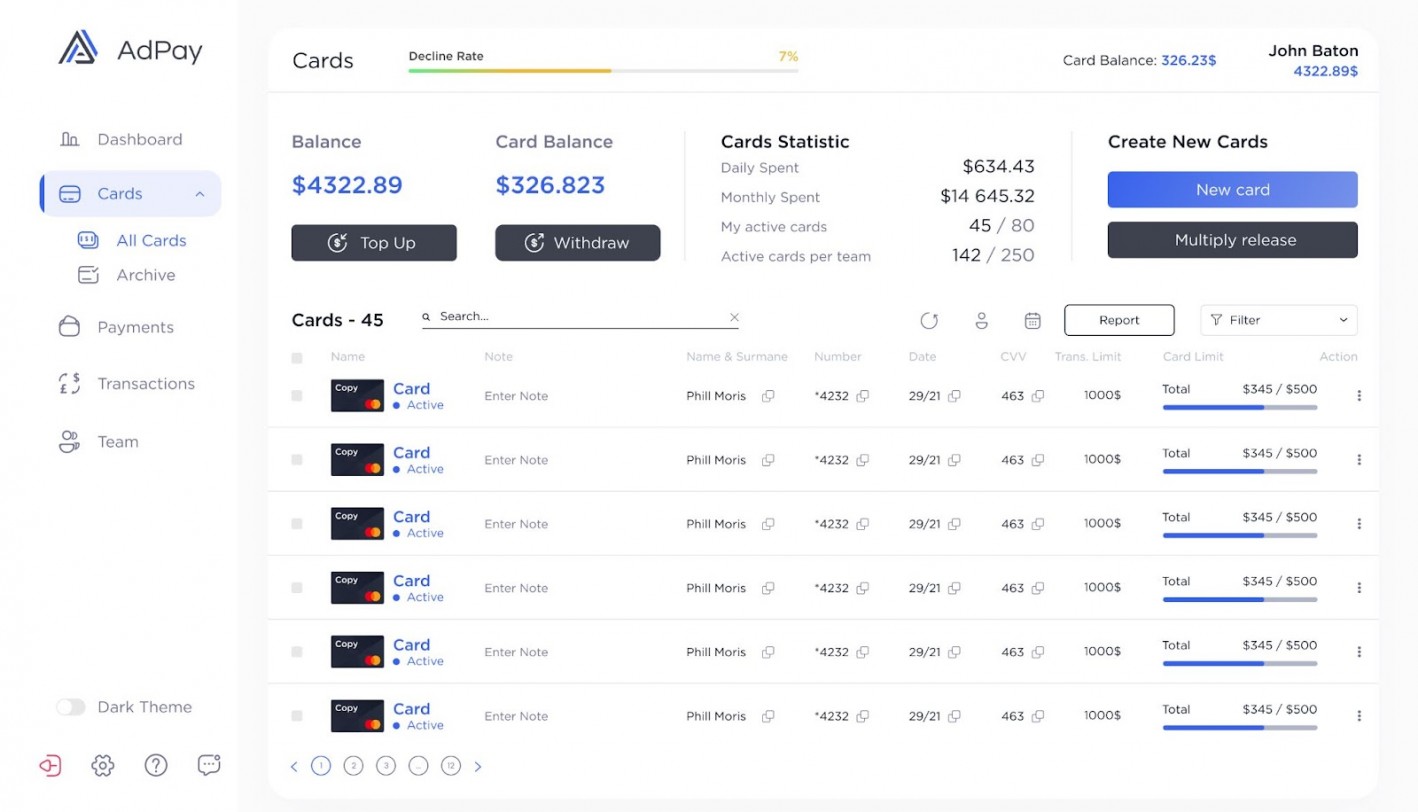Click the refresh cards icon
Screen dimensions: 1418x812
tap(929, 321)
